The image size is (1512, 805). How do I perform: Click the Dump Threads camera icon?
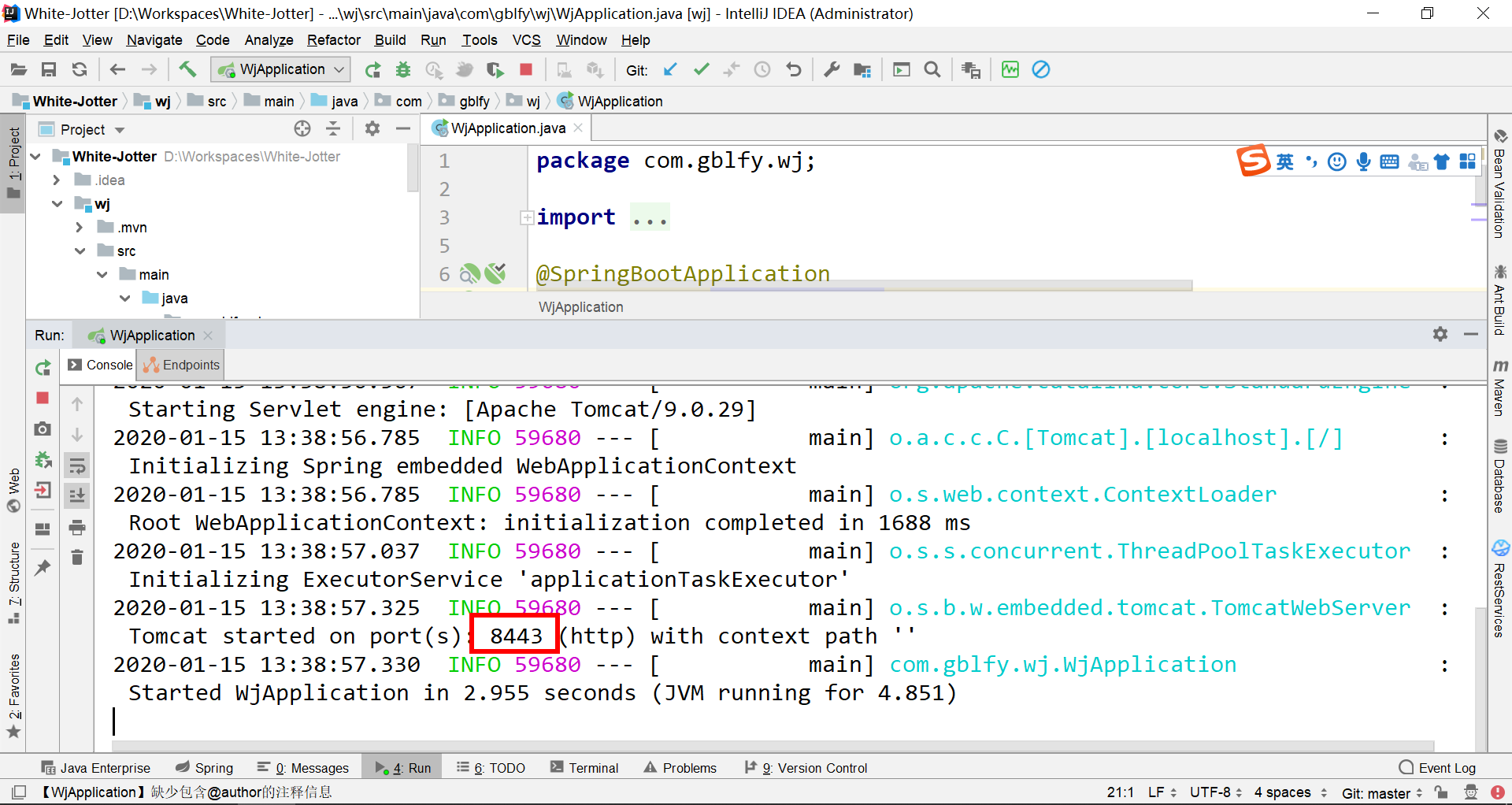coord(43,428)
